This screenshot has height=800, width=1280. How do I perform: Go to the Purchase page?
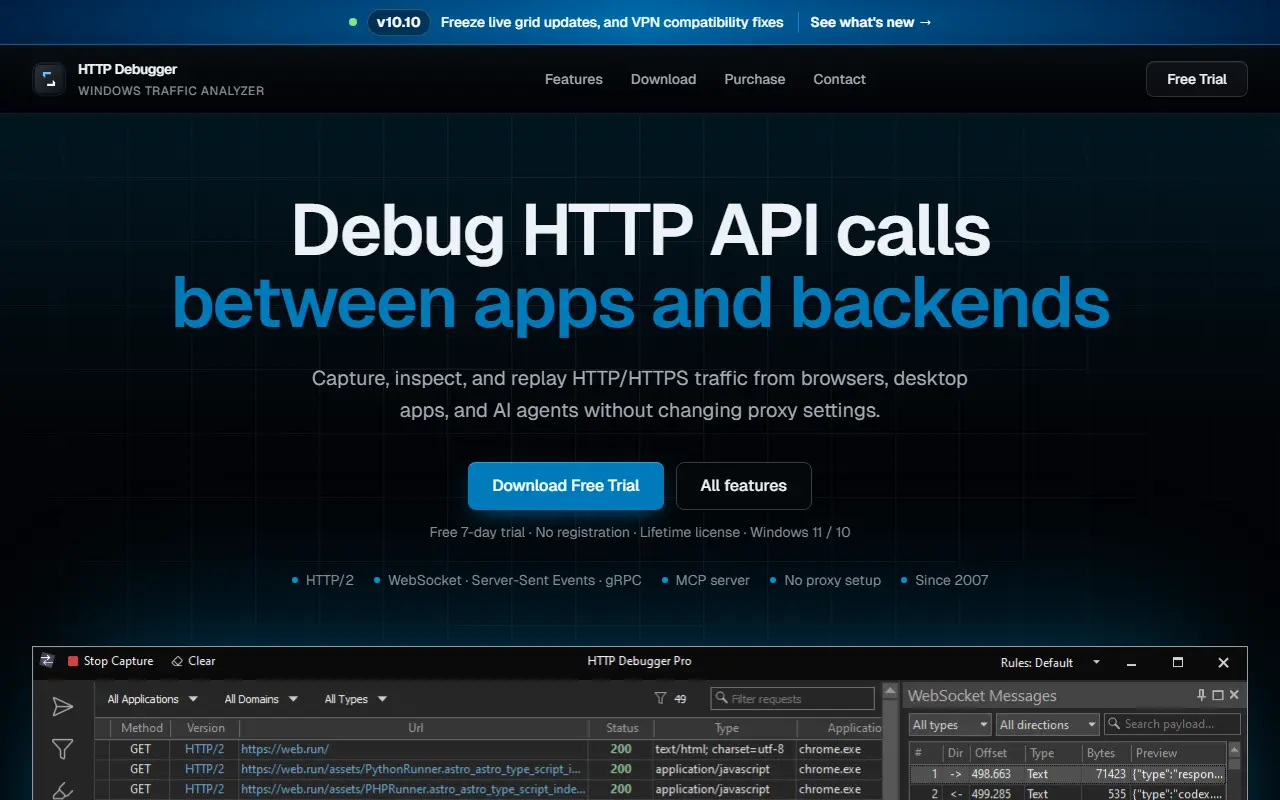[755, 79]
